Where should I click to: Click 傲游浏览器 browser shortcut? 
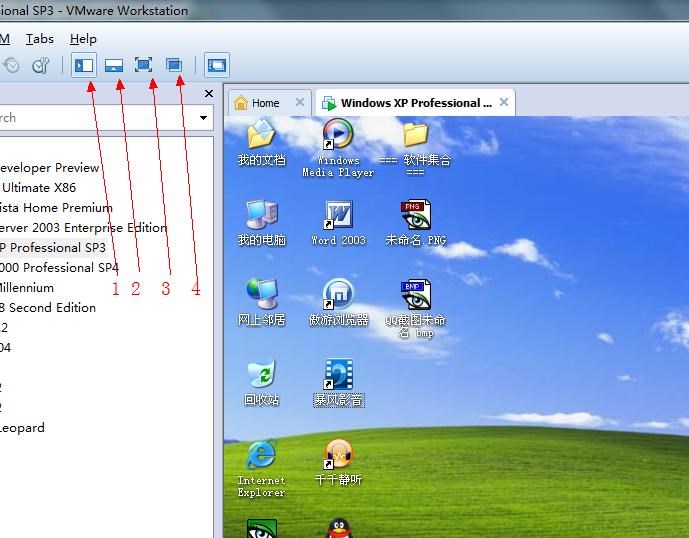coord(338,302)
